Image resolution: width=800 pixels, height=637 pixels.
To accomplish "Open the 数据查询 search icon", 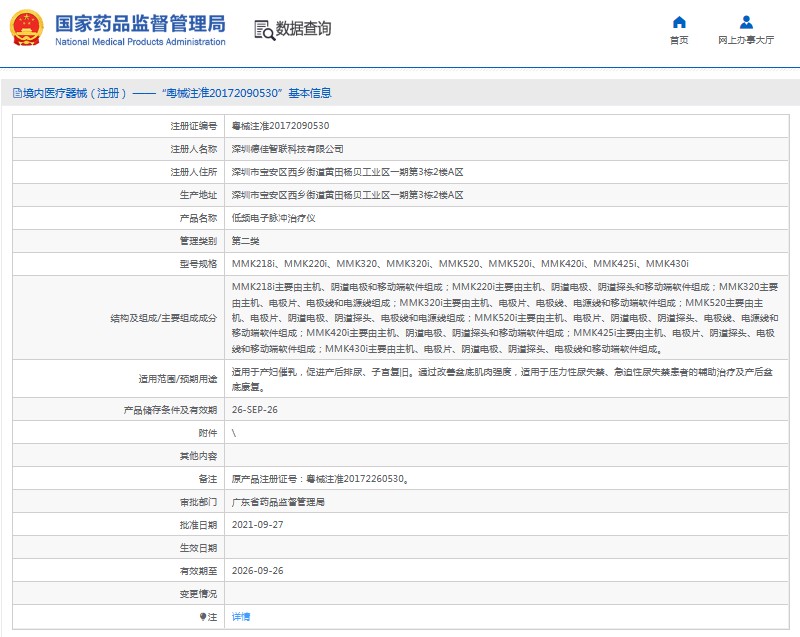I will 264,30.
